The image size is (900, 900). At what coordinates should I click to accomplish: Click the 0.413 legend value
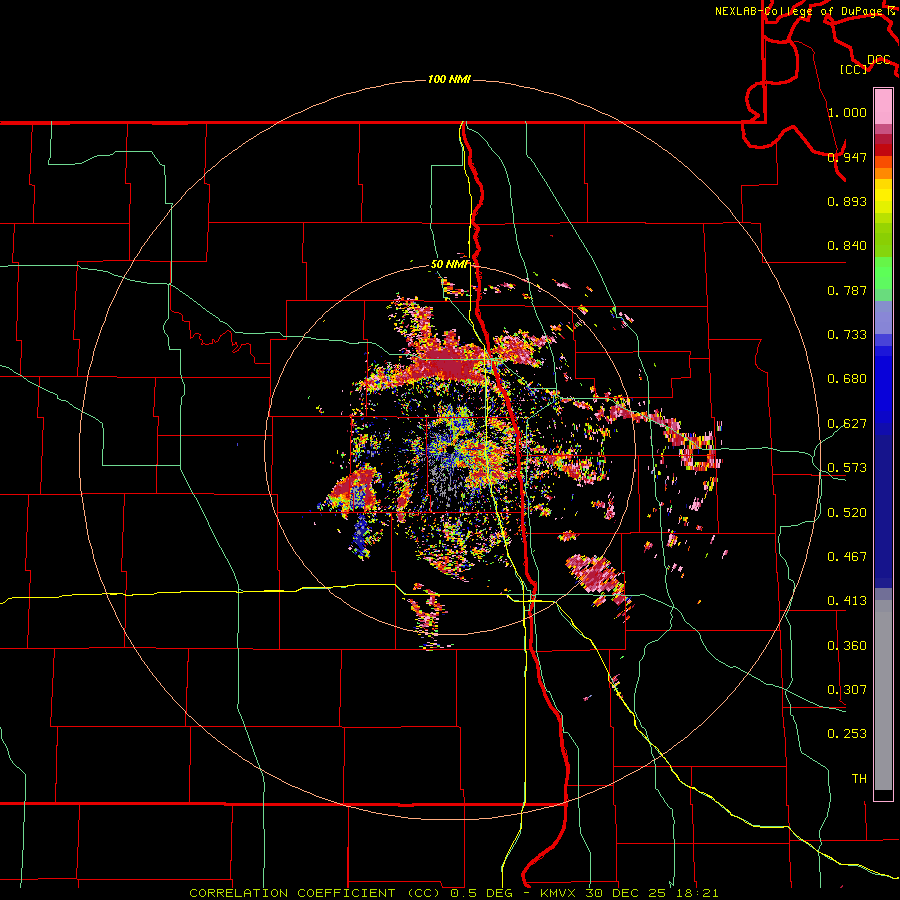(847, 601)
